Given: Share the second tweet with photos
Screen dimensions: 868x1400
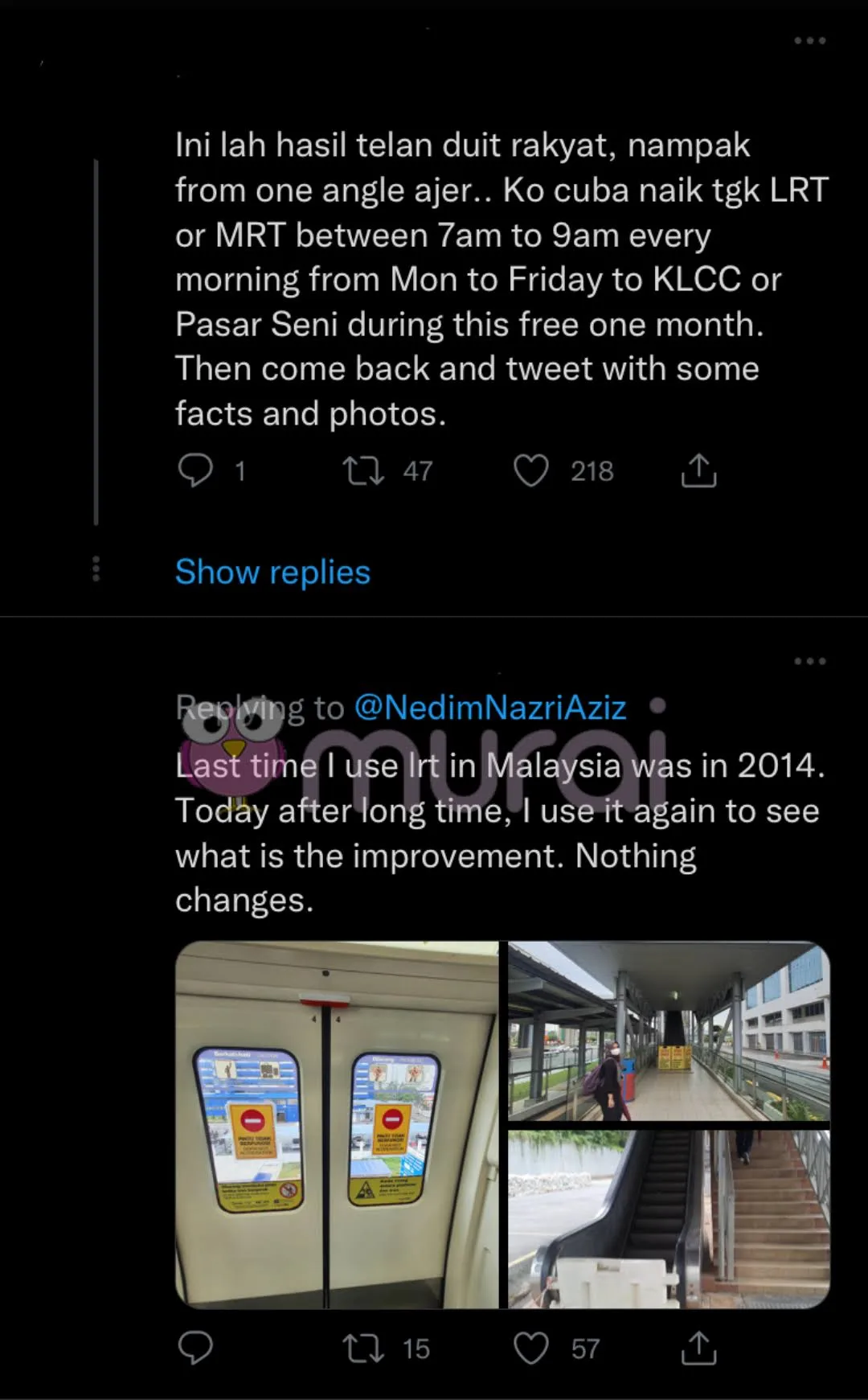Looking at the screenshot, I should [x=698, y=1349].
